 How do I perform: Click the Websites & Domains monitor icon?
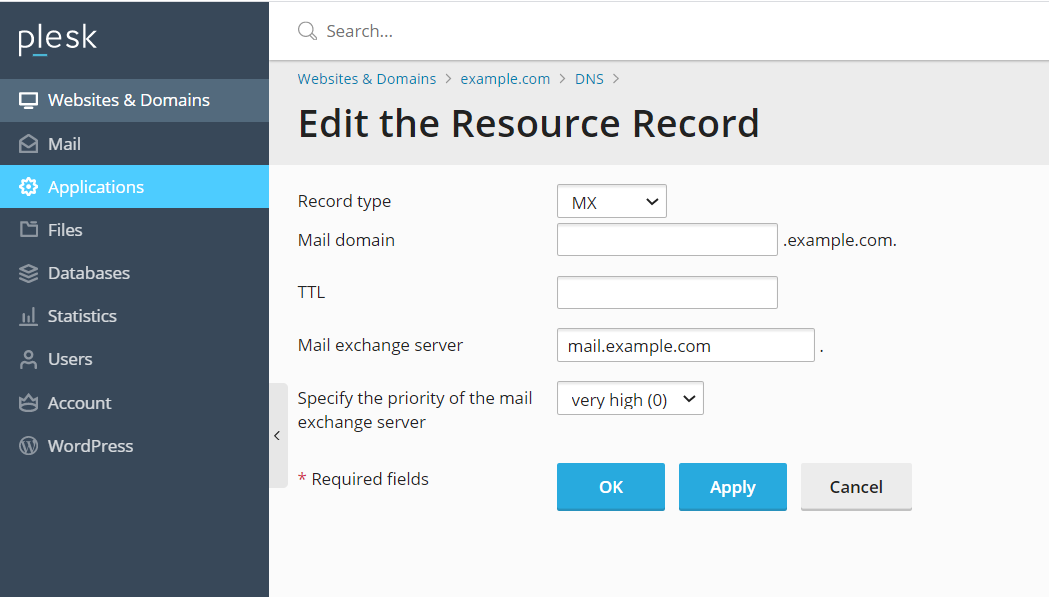tap(28, 100)
